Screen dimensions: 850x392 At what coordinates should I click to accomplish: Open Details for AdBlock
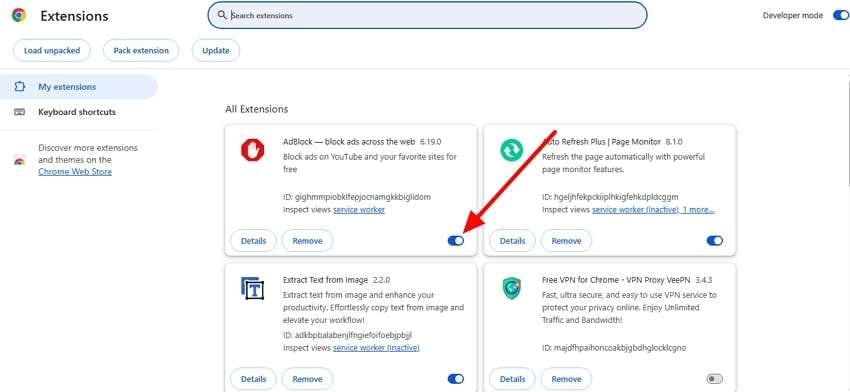(x=253, y=241)
